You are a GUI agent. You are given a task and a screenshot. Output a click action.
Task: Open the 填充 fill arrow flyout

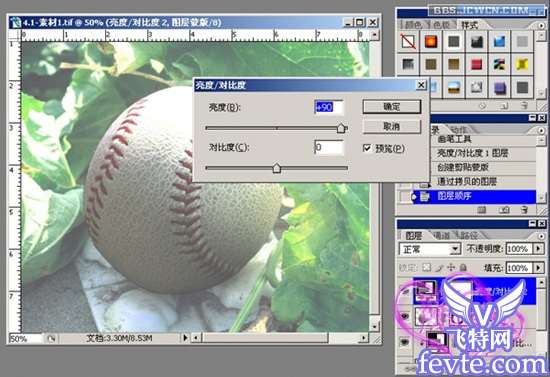point(538,268)
